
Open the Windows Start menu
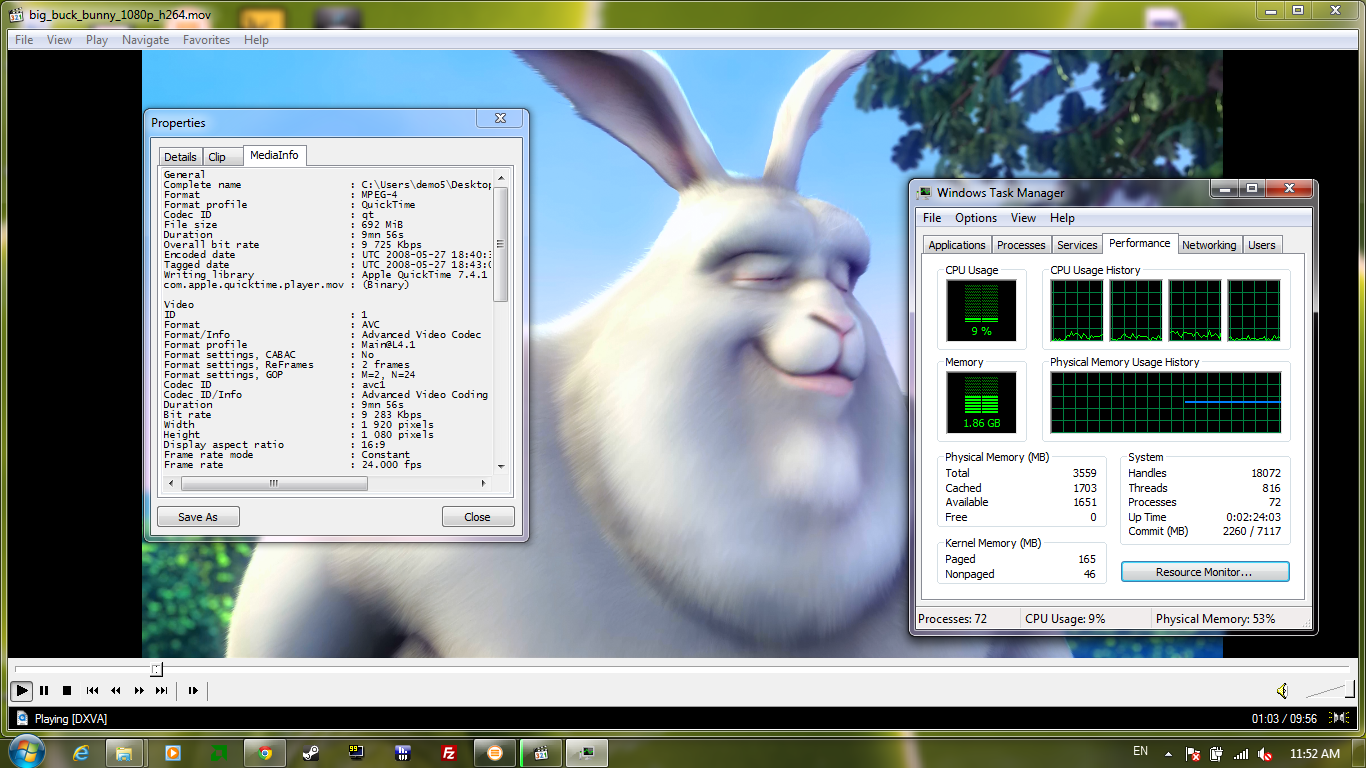[25, 752]
